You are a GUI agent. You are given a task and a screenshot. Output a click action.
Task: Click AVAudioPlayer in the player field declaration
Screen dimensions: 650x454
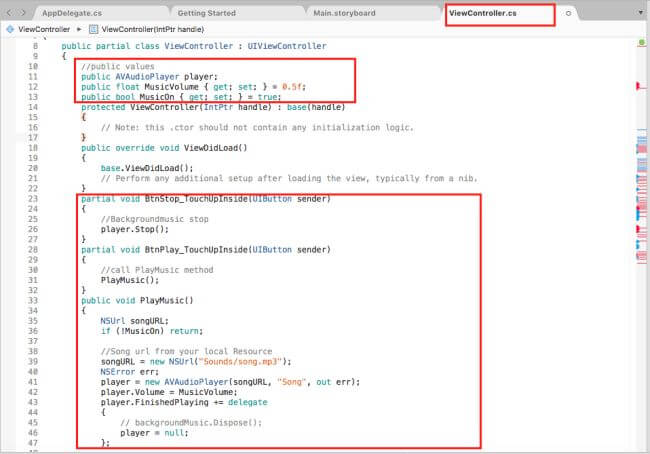pos(147,77)
